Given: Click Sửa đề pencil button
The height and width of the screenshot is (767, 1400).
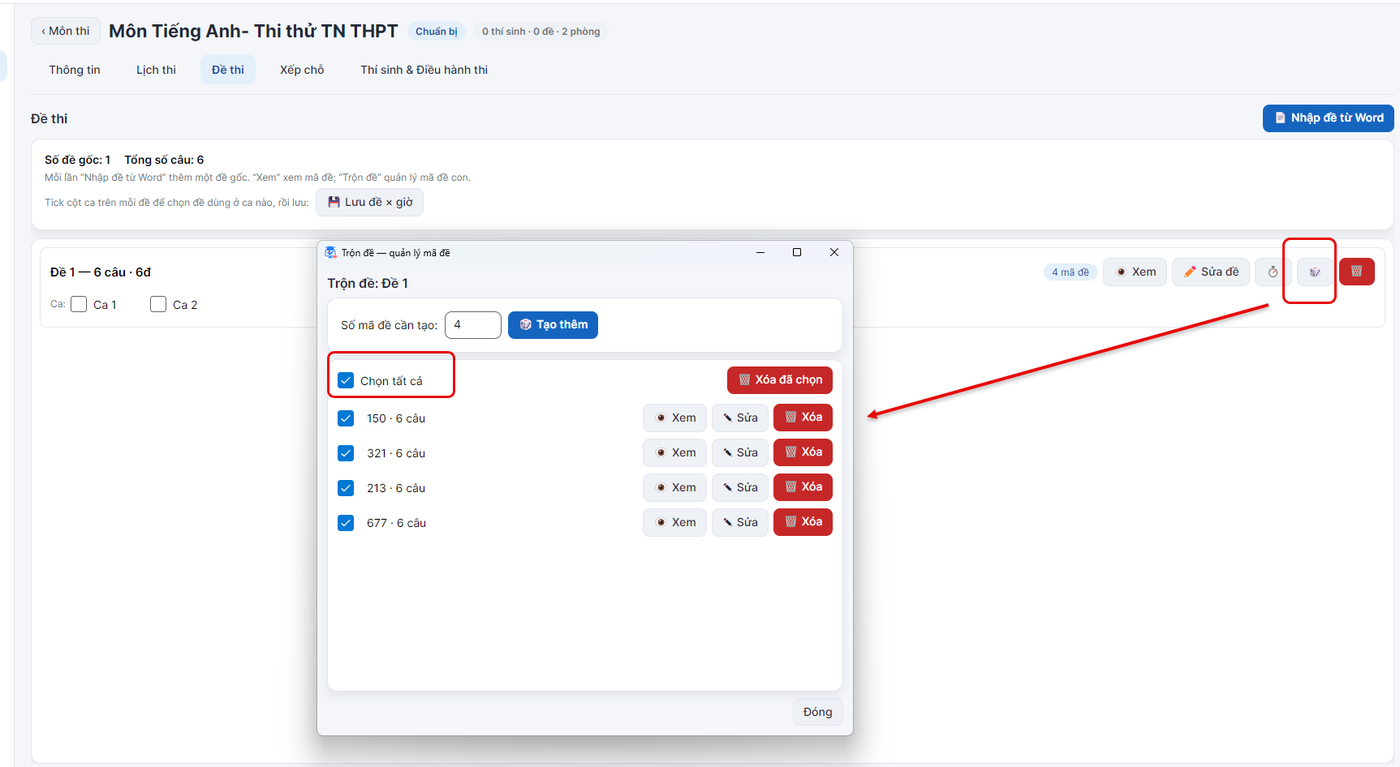Looking at the screenshot, I should pos(1210,272).
